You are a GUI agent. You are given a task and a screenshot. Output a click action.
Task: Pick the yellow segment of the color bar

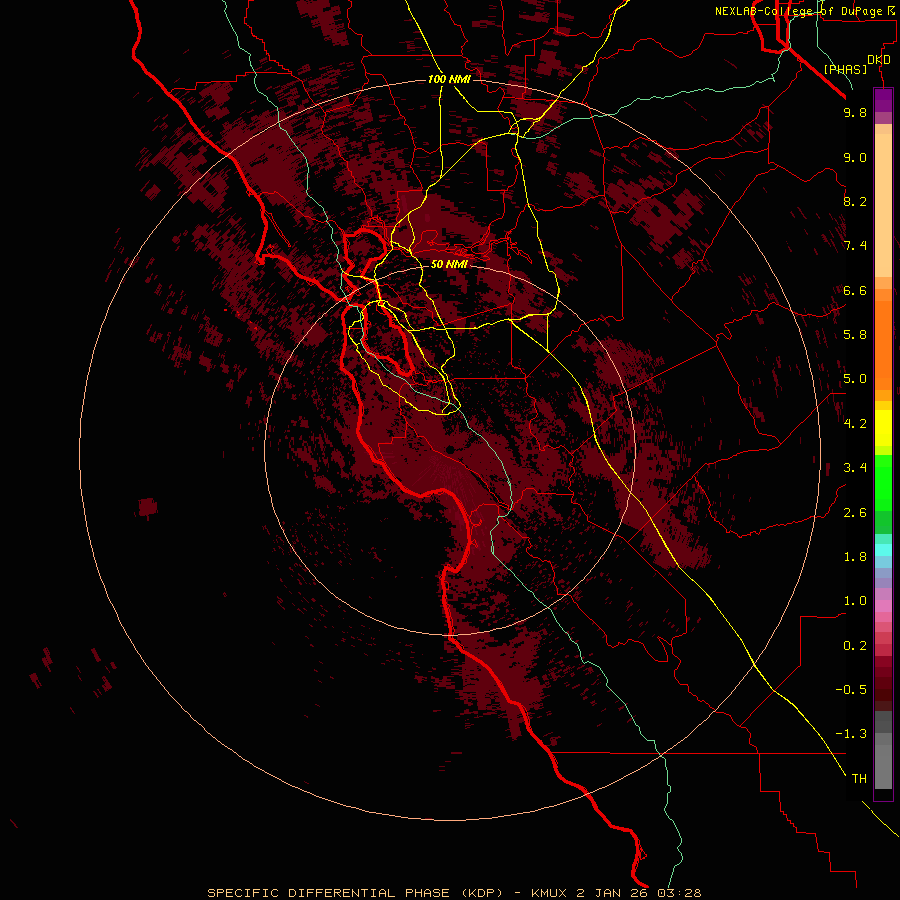pyautogui.click(x=883, y=428)
